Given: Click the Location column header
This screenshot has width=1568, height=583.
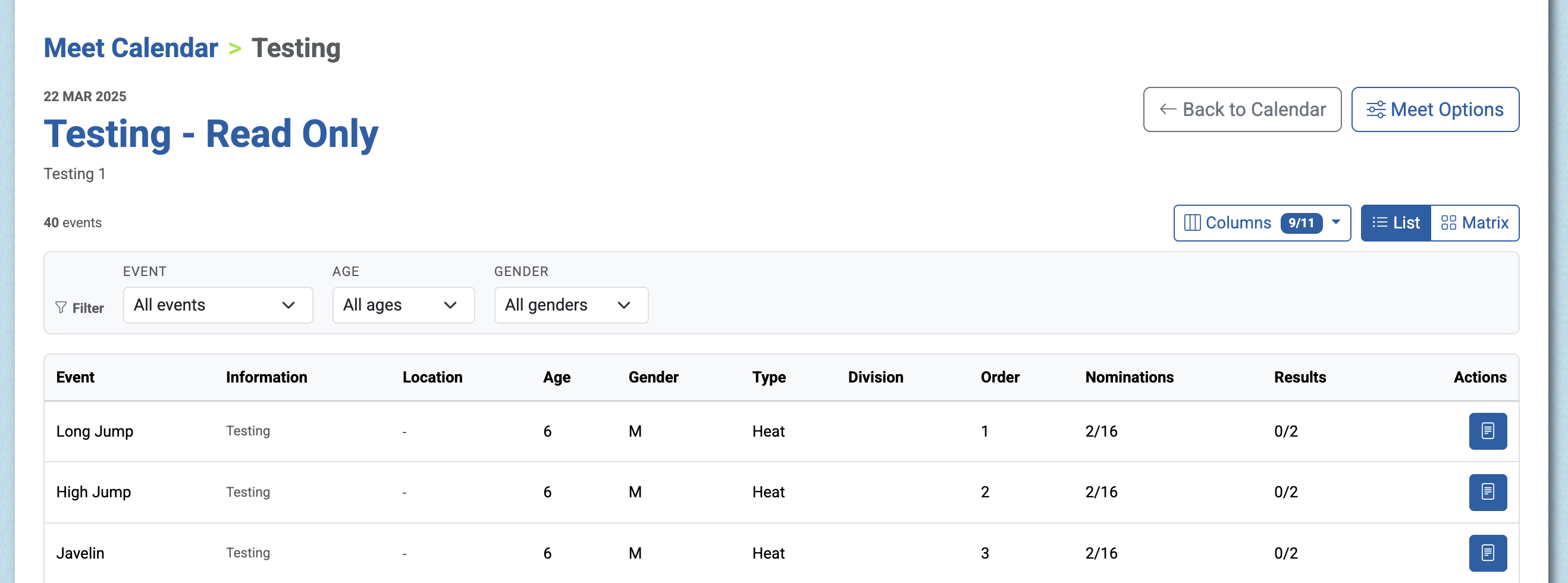Looking at the screenshot, I should pyautogui.click(x=432, y=377).
